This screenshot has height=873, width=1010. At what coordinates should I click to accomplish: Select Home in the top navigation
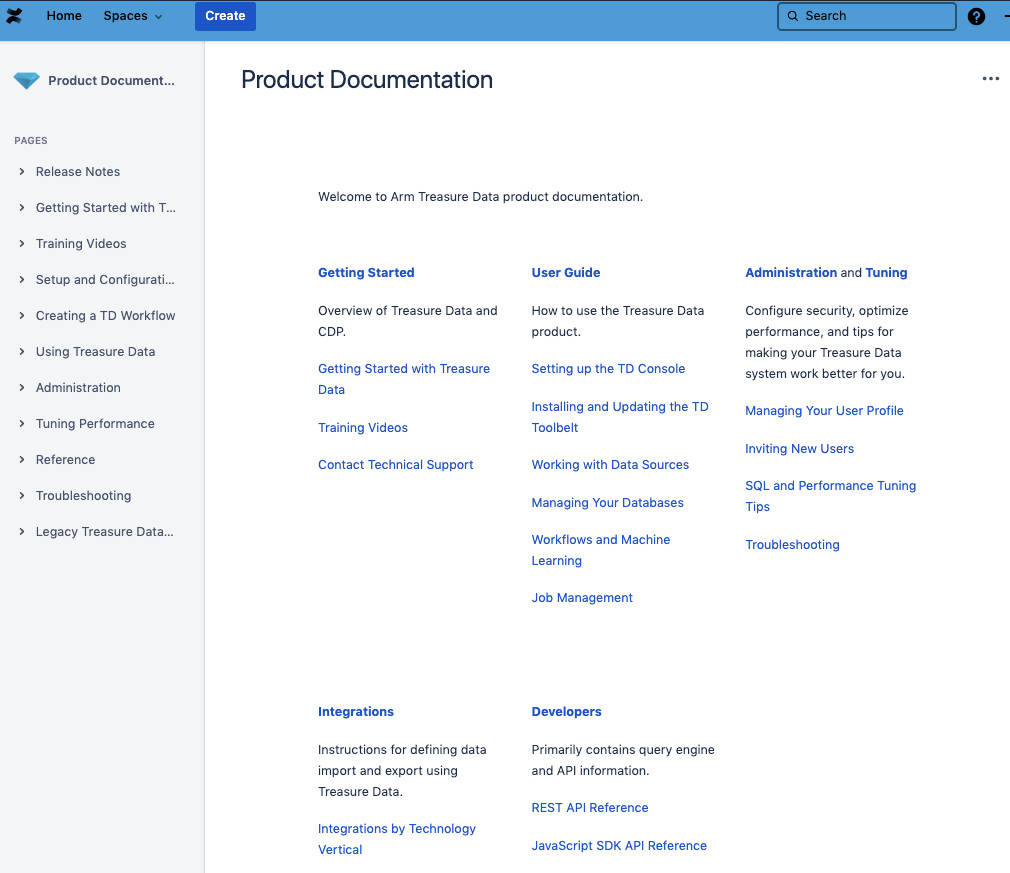click(64, 16)
